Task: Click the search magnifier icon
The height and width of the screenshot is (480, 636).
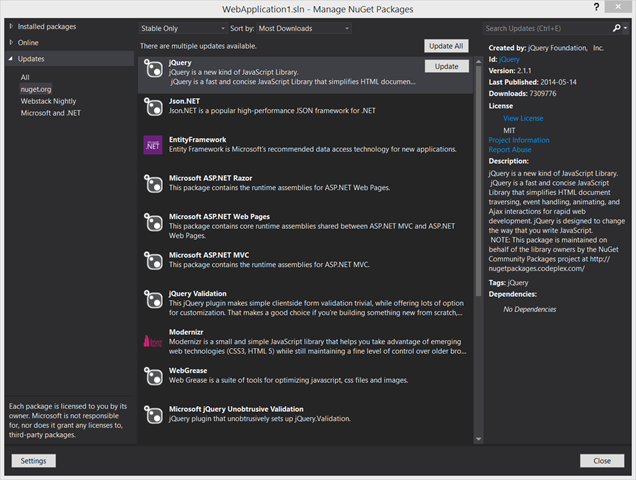Action: tap(616, 28)
